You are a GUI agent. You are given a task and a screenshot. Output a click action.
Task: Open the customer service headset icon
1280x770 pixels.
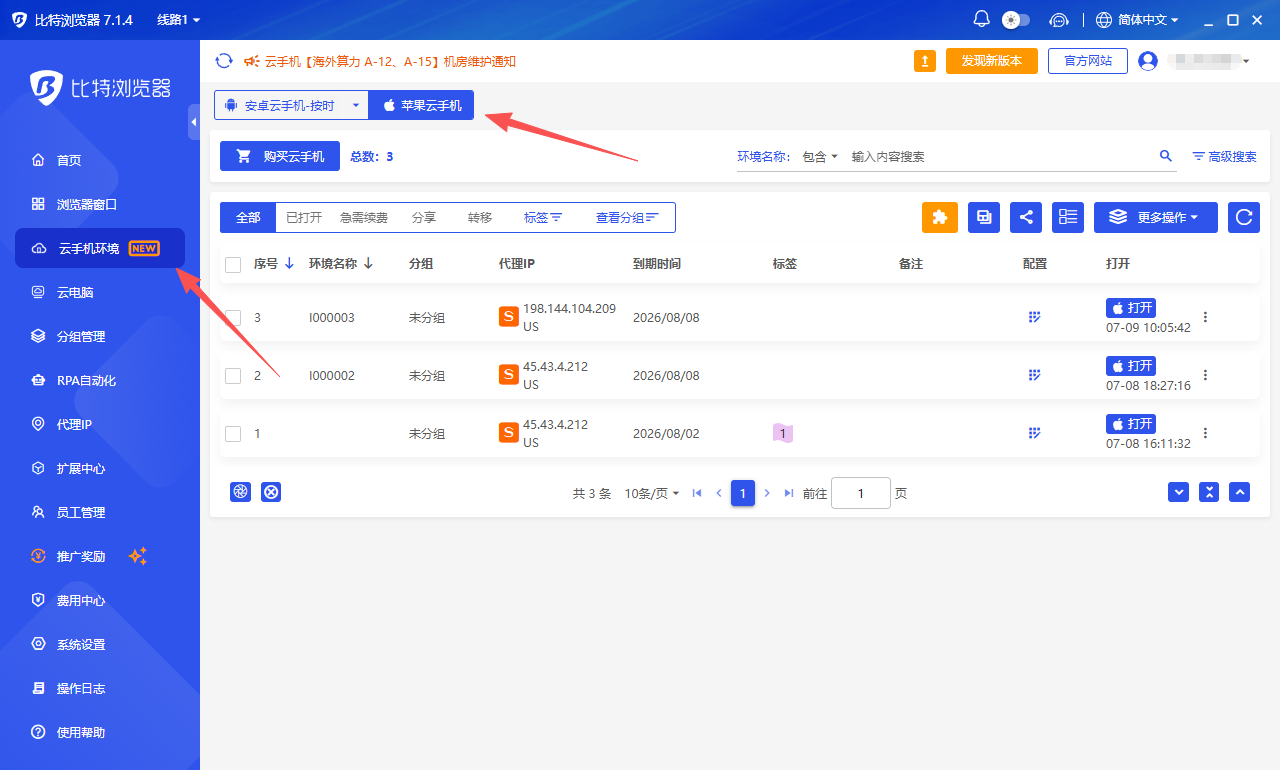(1059, 19)
